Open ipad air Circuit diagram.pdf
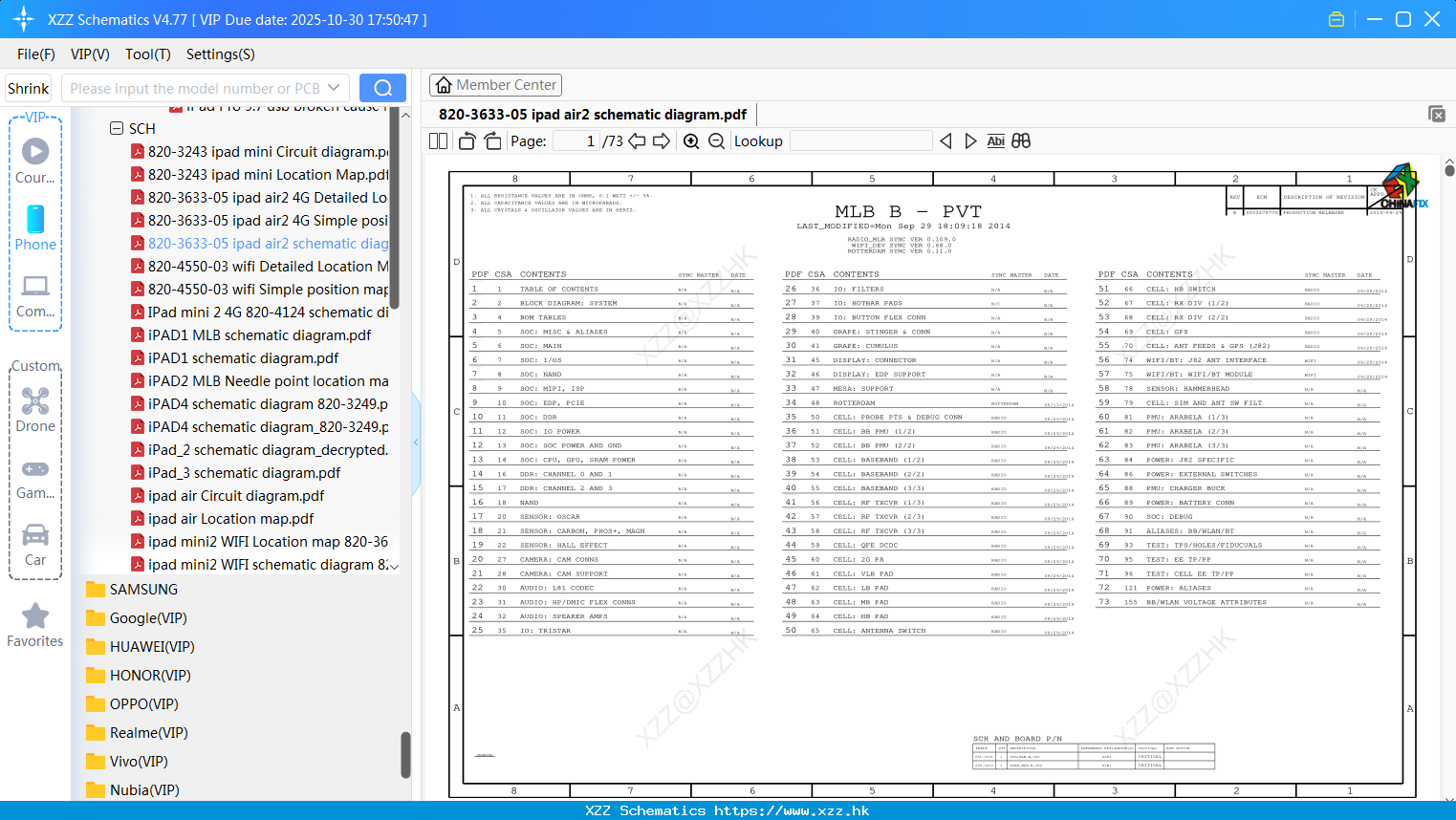1456x820 pixels. pos(228,496)
